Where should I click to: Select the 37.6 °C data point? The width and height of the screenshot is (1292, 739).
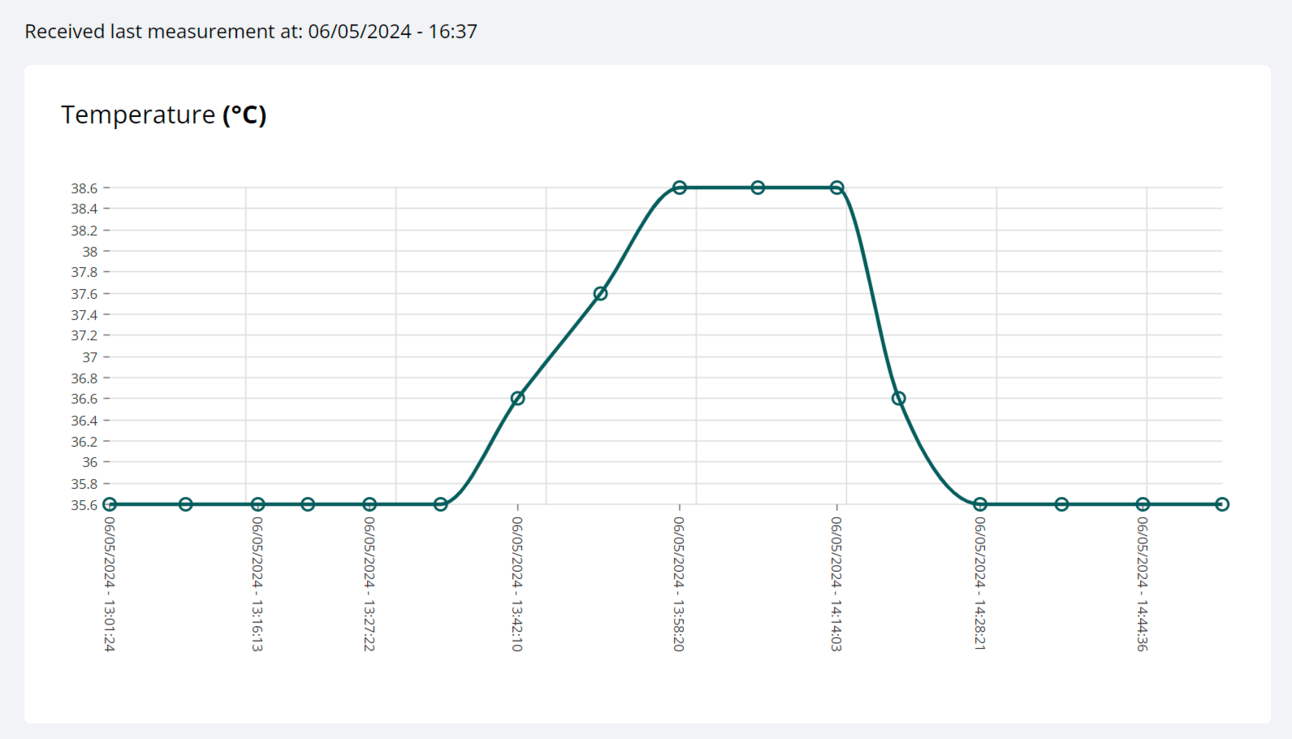click(601, 294)
